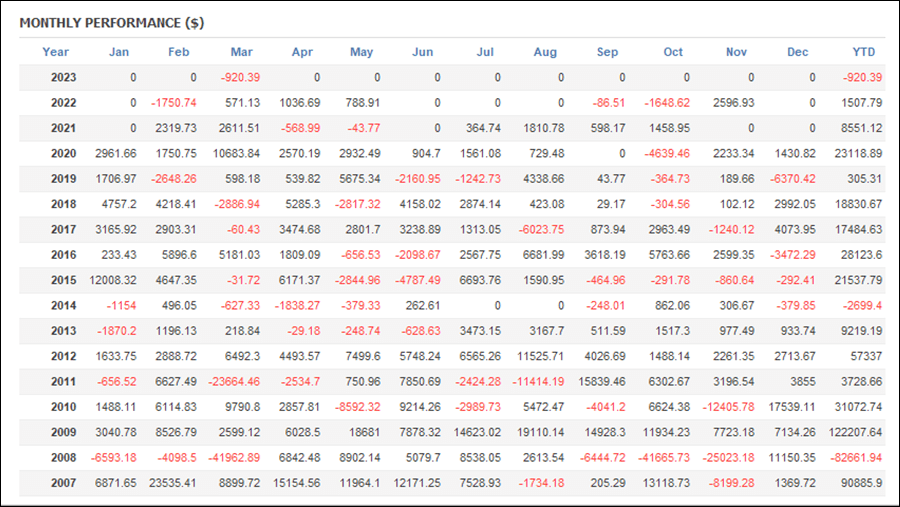Click the Jan column header
Viewport: 900px width, 507px height.
coord(119,52)
